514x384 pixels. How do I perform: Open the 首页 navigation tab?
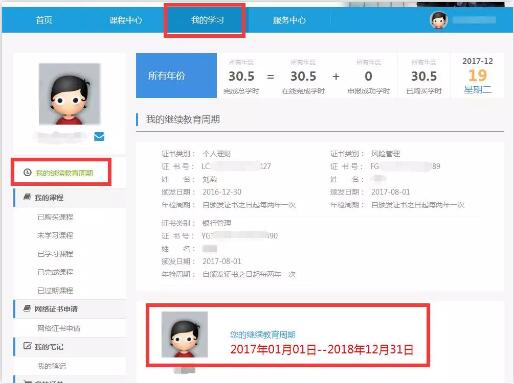44,20
